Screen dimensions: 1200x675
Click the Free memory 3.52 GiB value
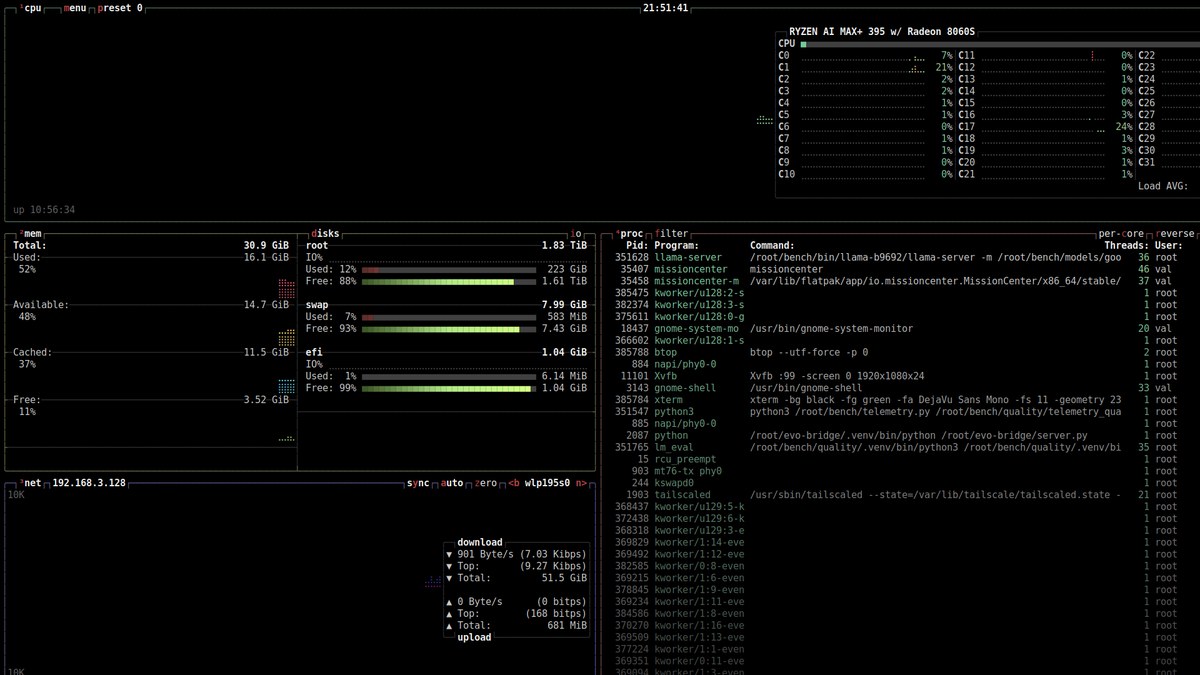tap(266, 400)
